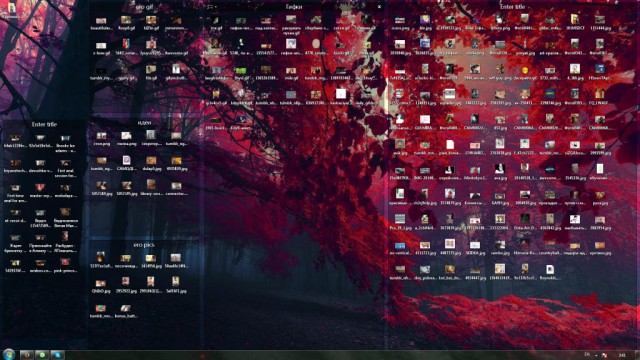Select the 3545336.jpg file
Screen dimensions: 640x360
coord(575,173)
